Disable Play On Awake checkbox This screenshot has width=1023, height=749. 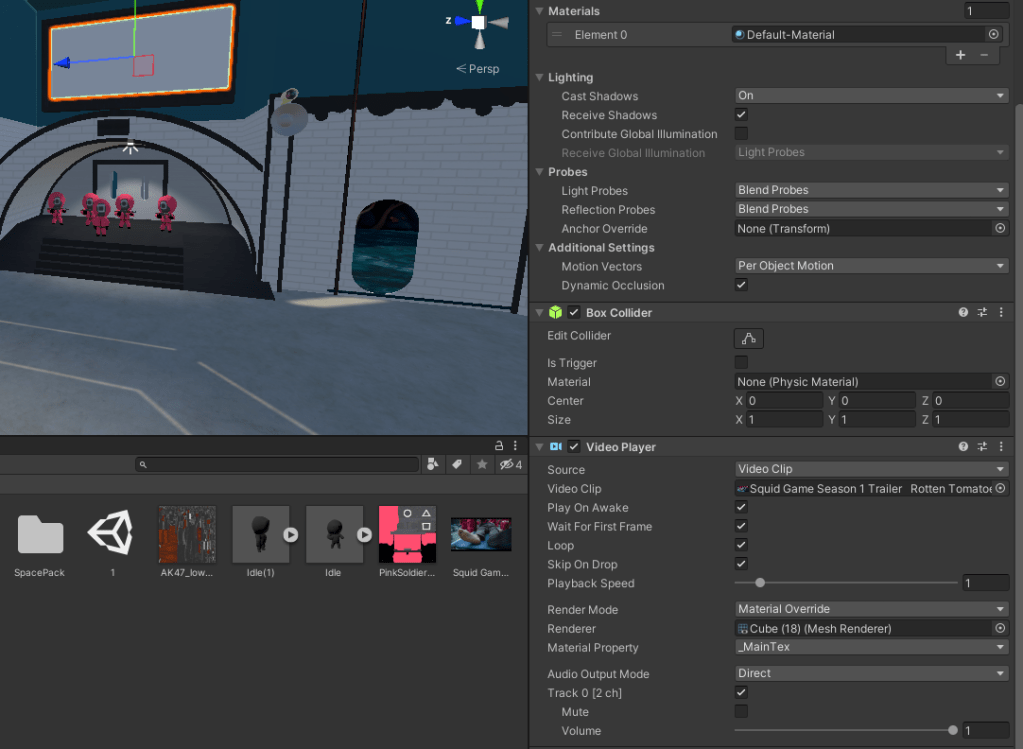pyautogui.click(x=741, y=508)
